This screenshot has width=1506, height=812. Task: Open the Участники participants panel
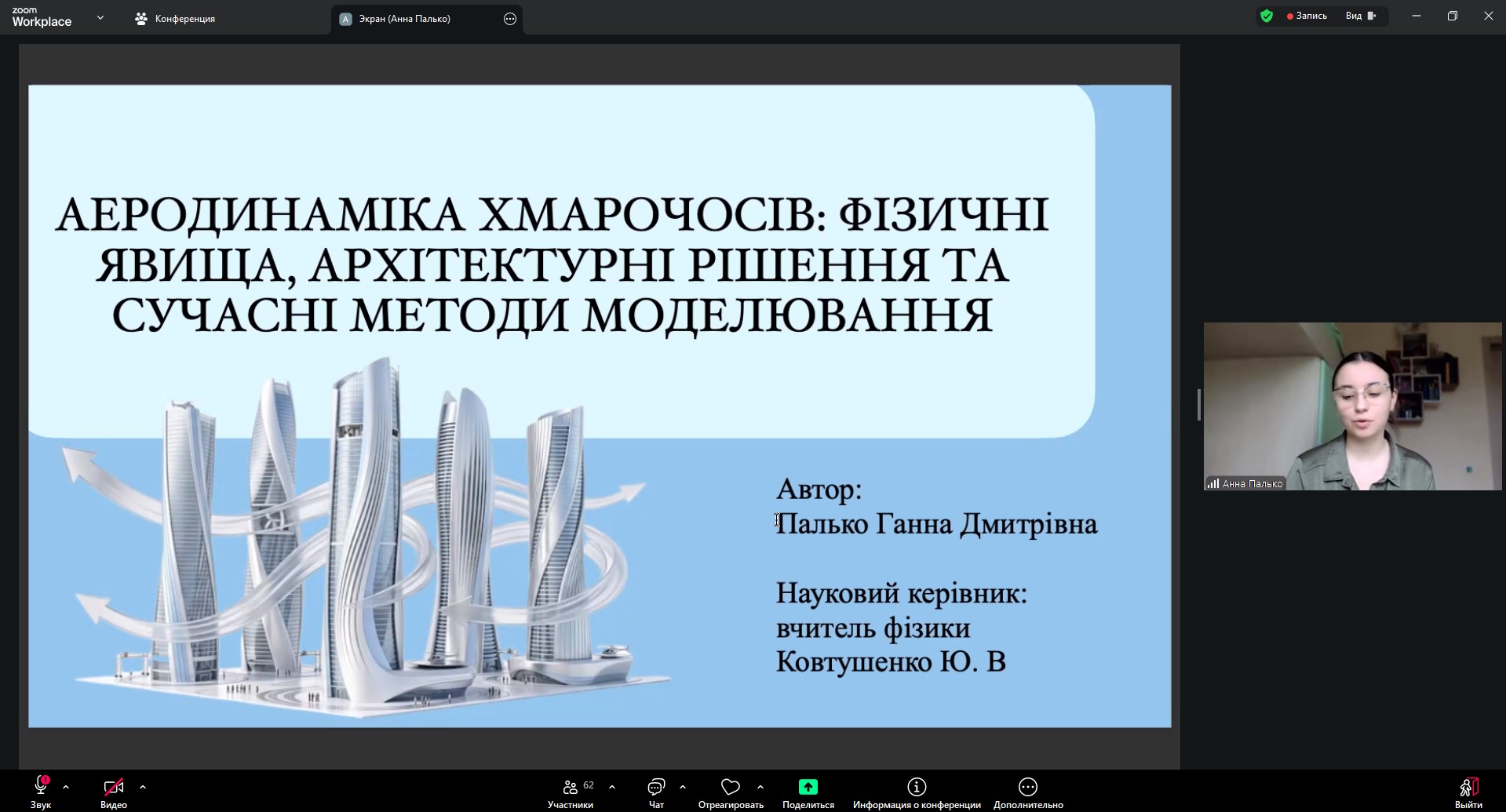(571, 786)
